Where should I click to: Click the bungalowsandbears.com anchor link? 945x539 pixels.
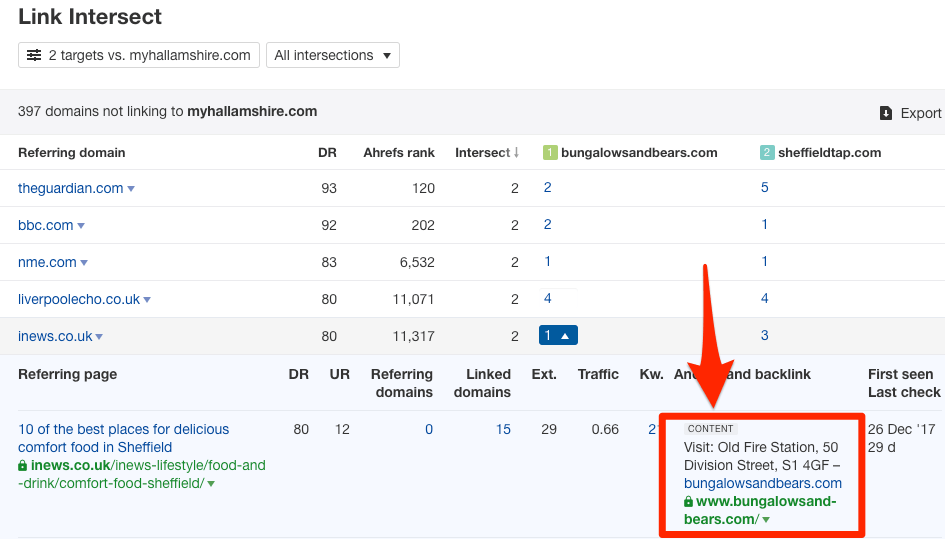click(762, 484)
